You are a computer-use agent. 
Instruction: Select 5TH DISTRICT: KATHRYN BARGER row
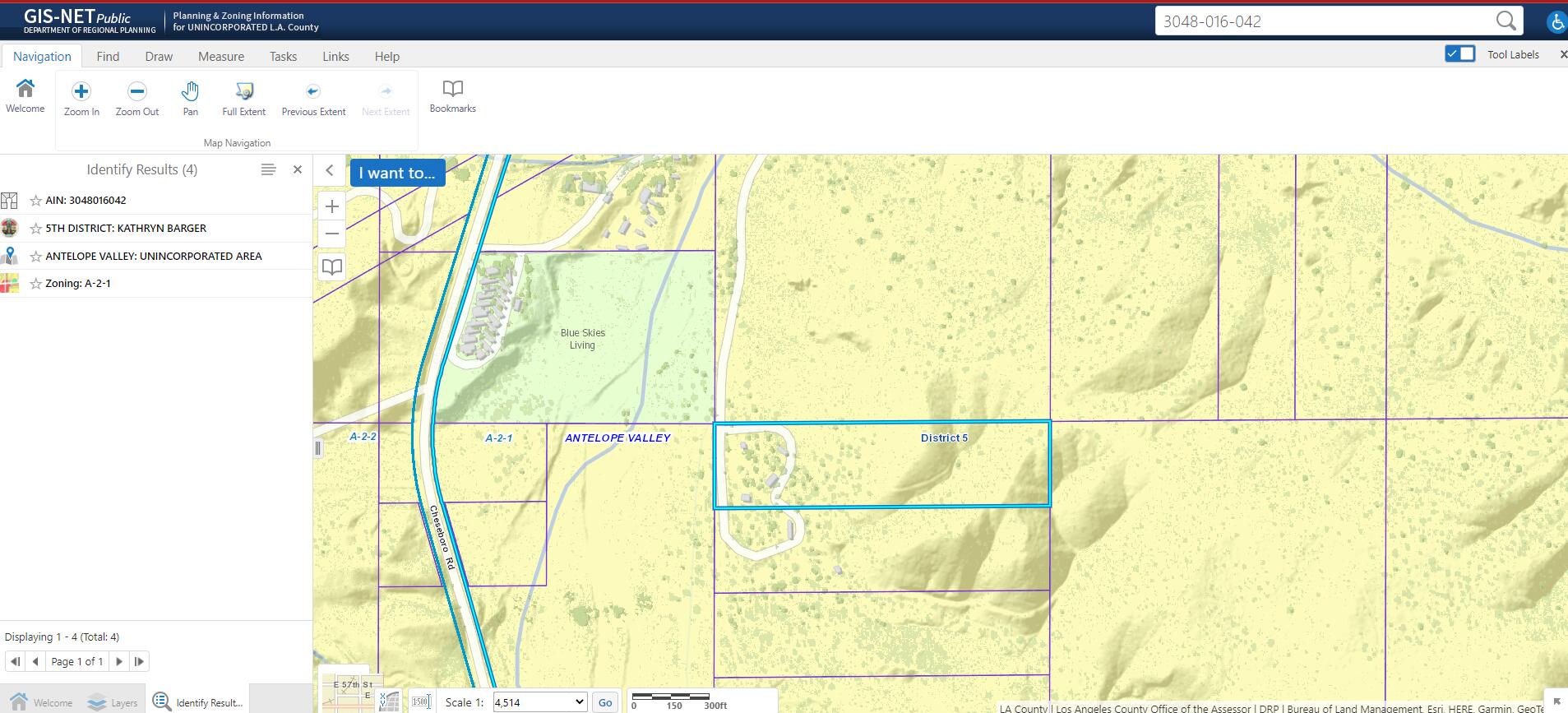coord(156,229)
